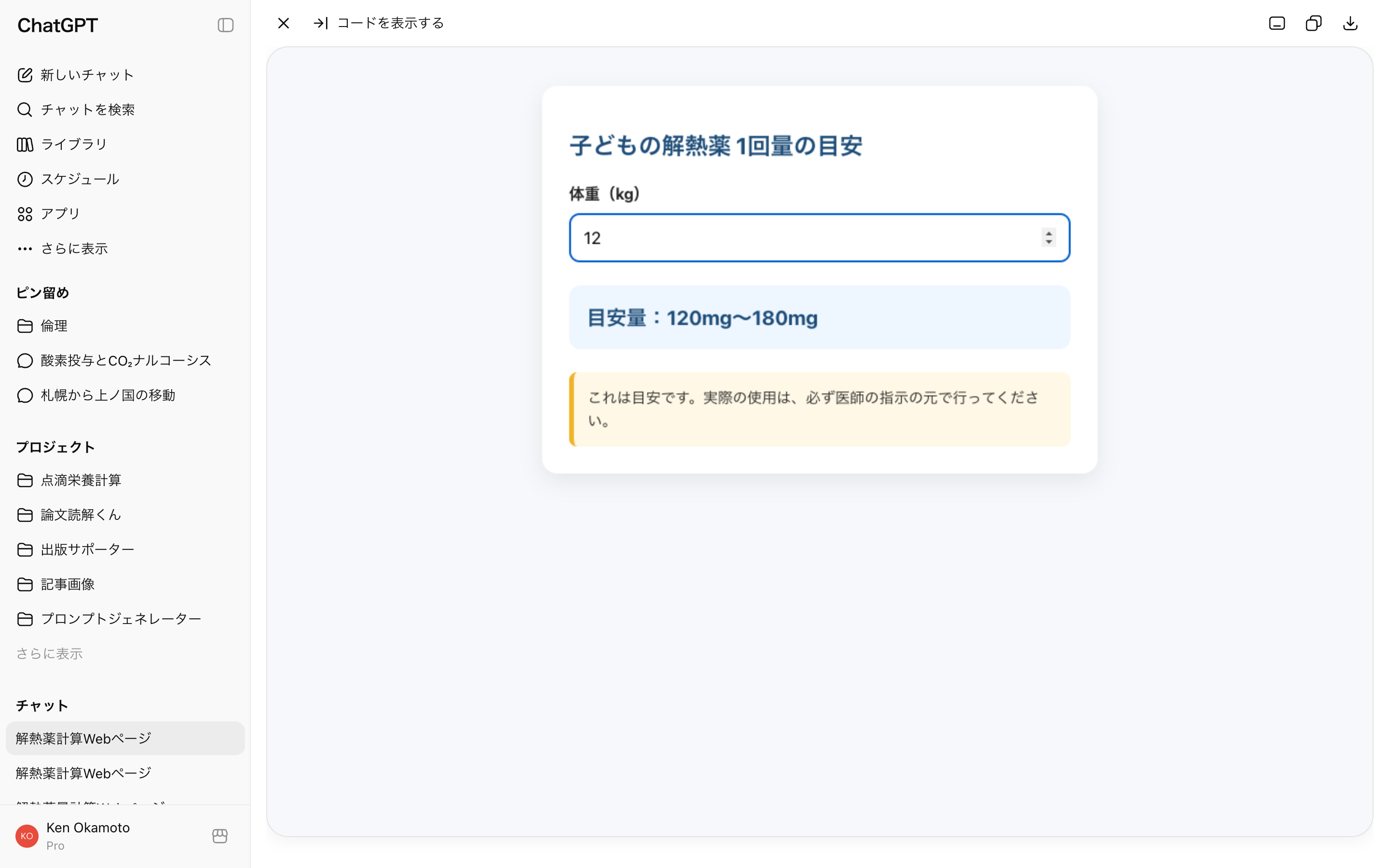Open the chat 酸素投与とCO₂ナルコーシス
The height and width of the screenshot is (868, 1389).
pyautogui.click(x=125, y=361)
